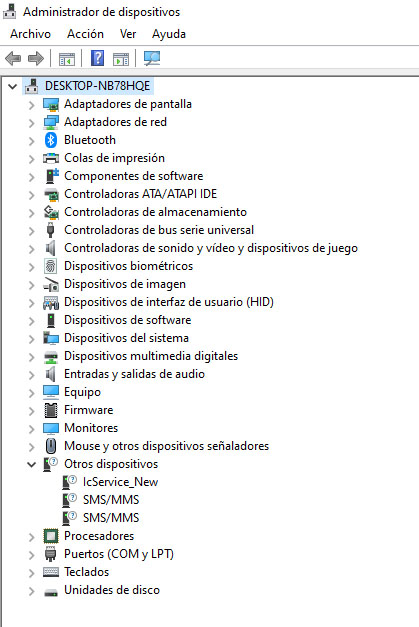Select the IcService_New unknown device

(x=120, y=482)
